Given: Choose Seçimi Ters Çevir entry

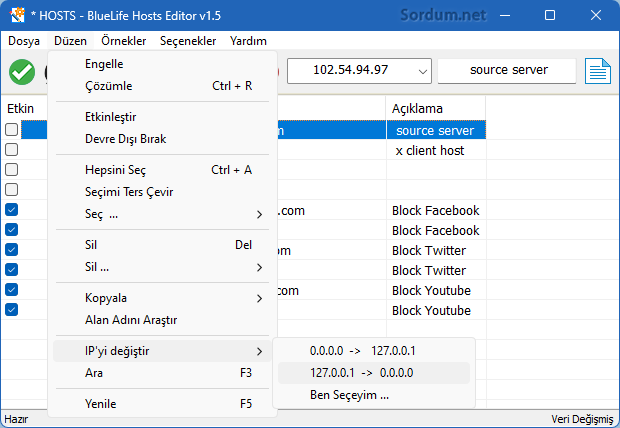Looking at the screenshot, I should tap(162, 192).
